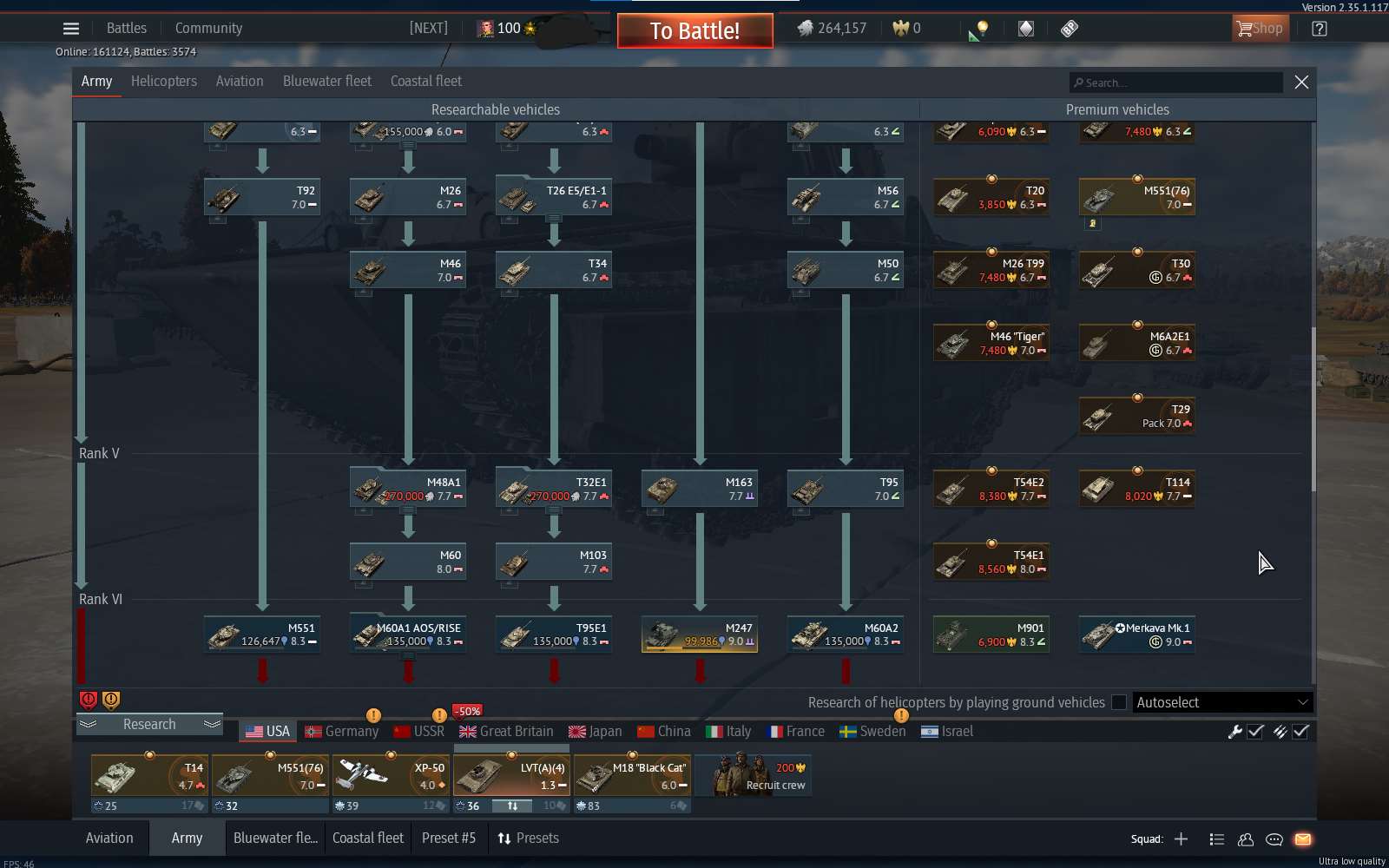Select the USSR nation tab
The width and height of the screenshot is (1389, 868).
click(419, 732)
